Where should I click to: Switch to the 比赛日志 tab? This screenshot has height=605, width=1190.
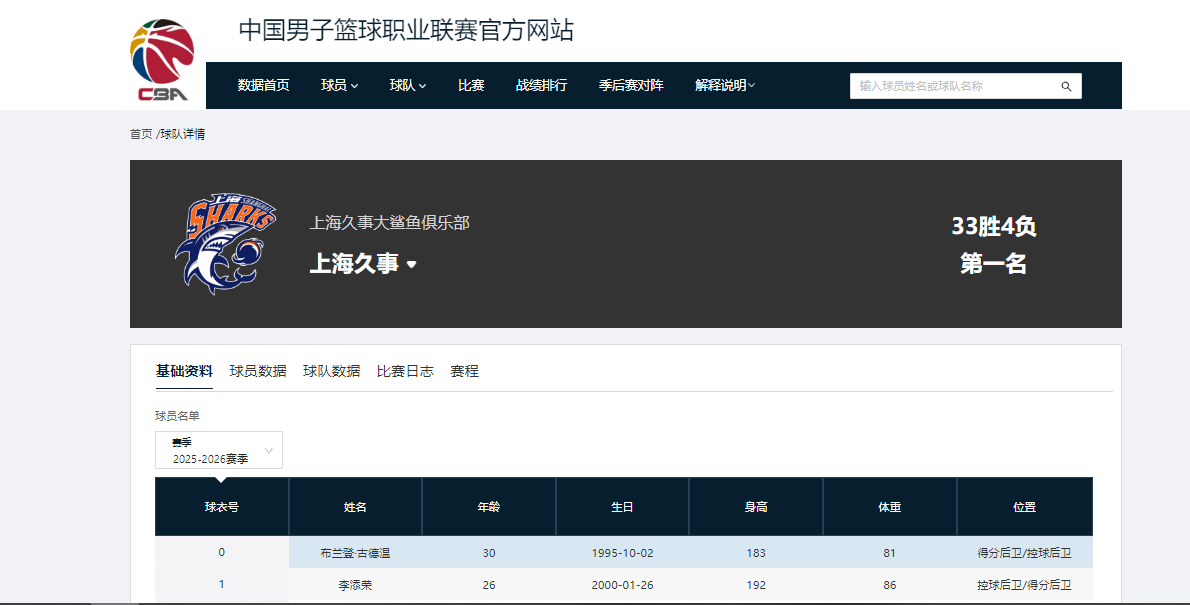tap(405, 371)
